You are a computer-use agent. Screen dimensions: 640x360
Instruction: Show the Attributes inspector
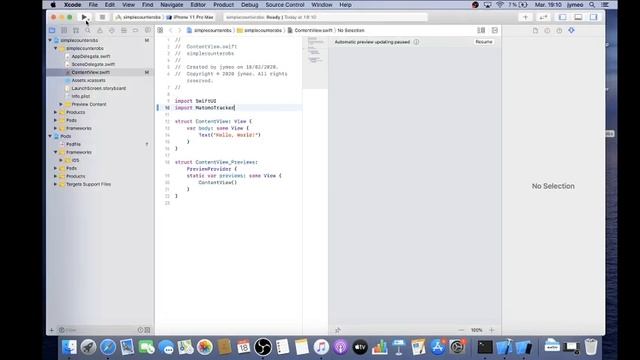571,31
